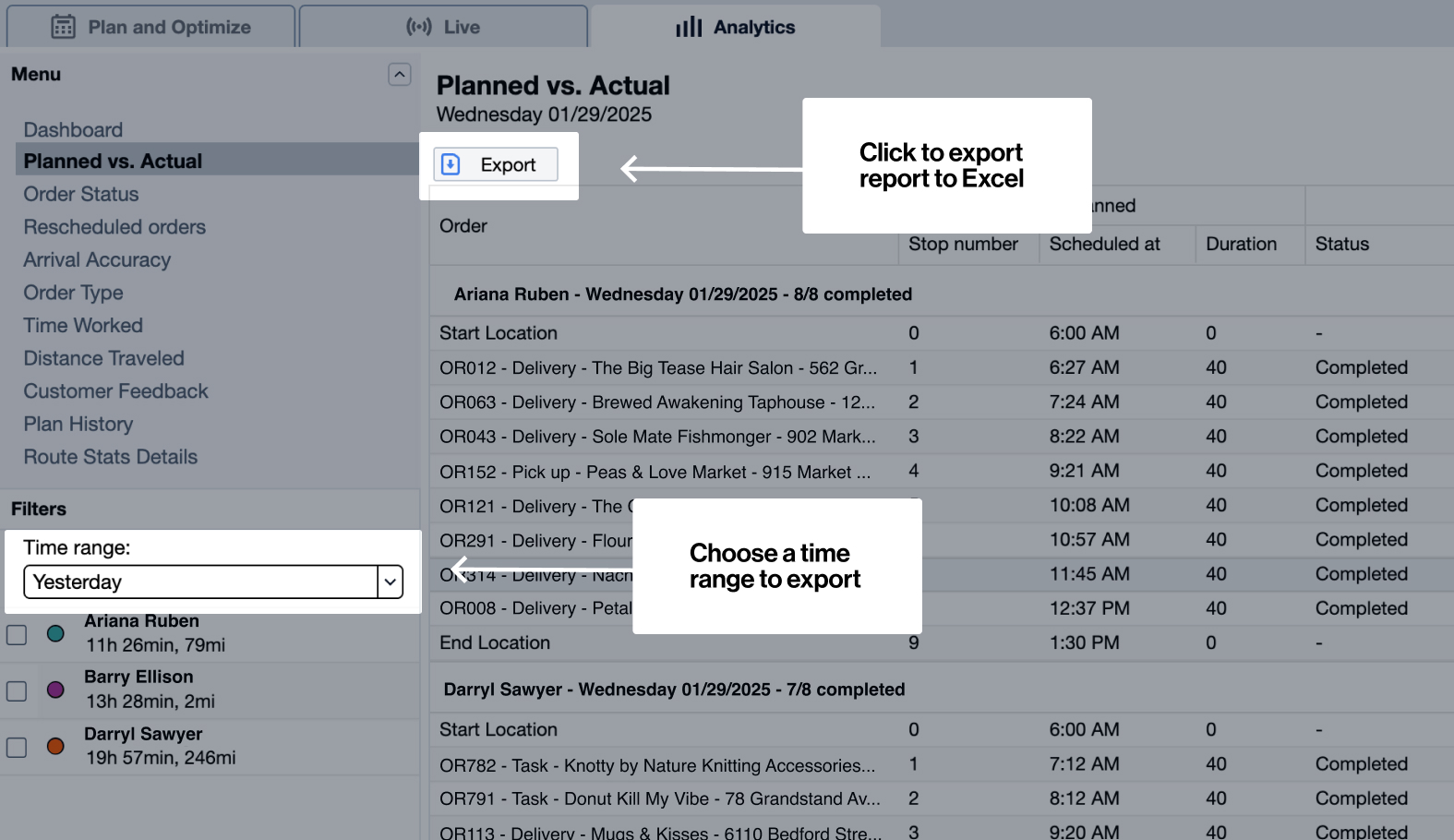Screen dimensions: 1454x840
Task: Switch to the Plan and Optimize tab
Action: (151, 27)
